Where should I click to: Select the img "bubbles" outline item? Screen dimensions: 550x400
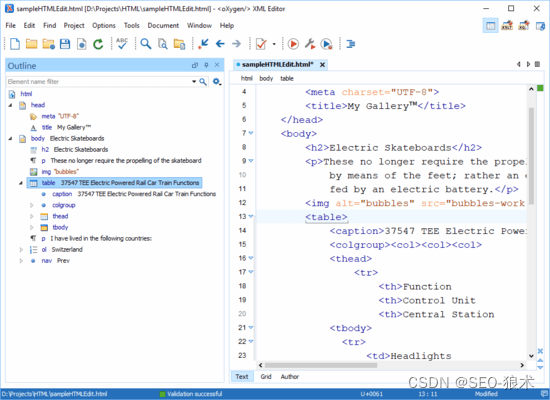click(54, 172)
